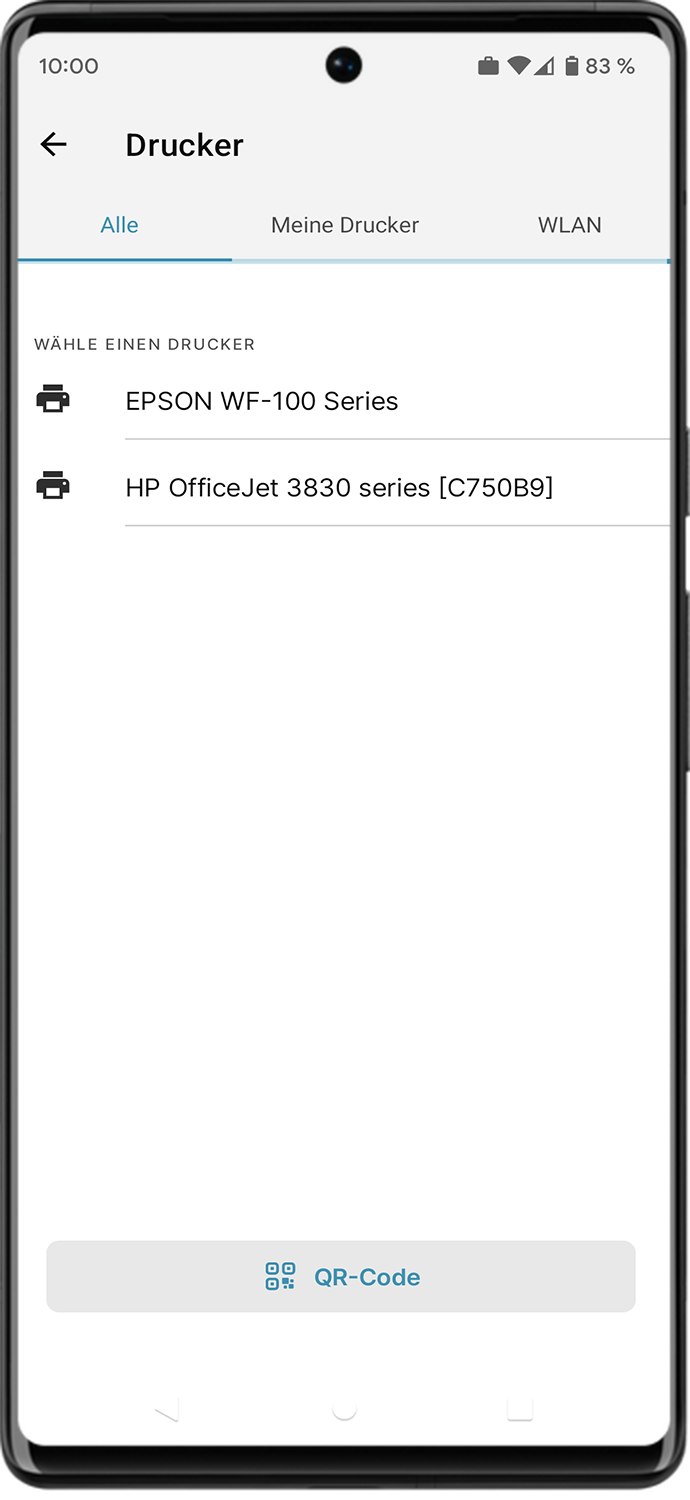Tap the QR code icon
Image resolution: width=690 pixels, height=1500 pixels.
pos(280,1276)
